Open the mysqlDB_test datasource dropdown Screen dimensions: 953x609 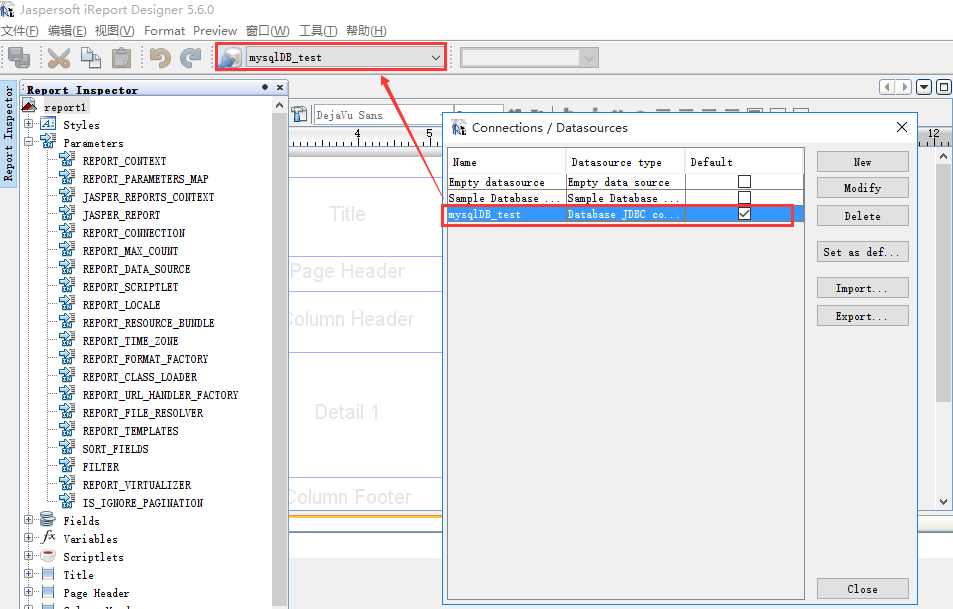[435, 58]
